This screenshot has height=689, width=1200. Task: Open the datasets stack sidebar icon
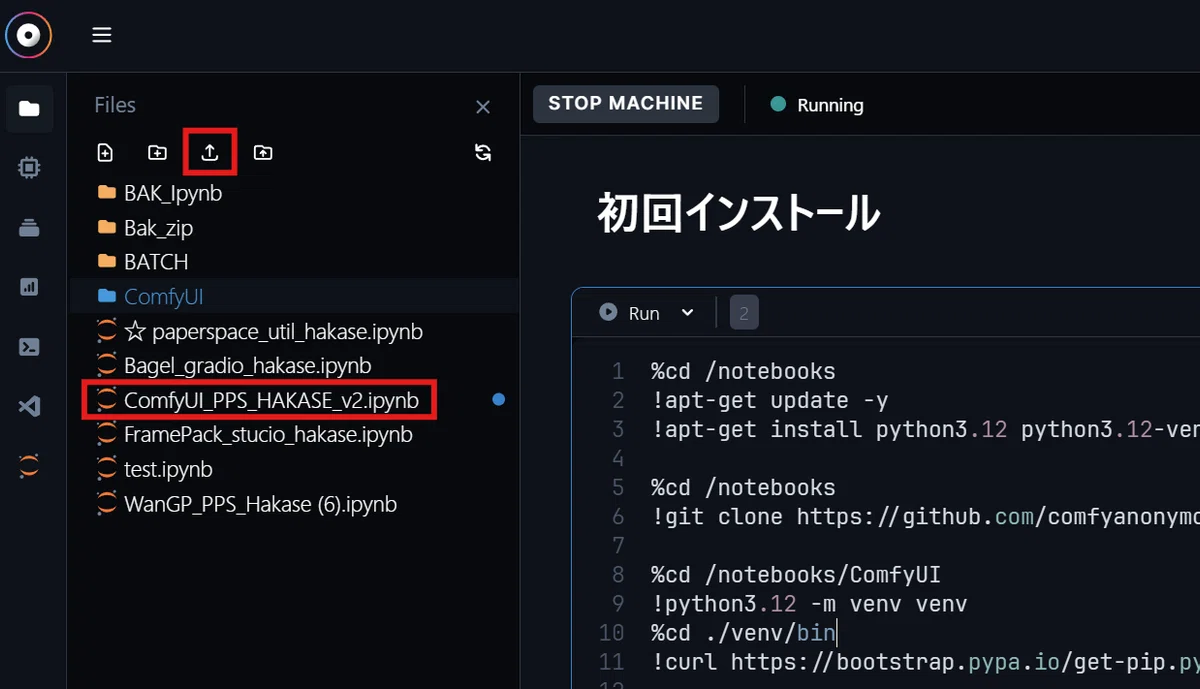coord(30,228)
